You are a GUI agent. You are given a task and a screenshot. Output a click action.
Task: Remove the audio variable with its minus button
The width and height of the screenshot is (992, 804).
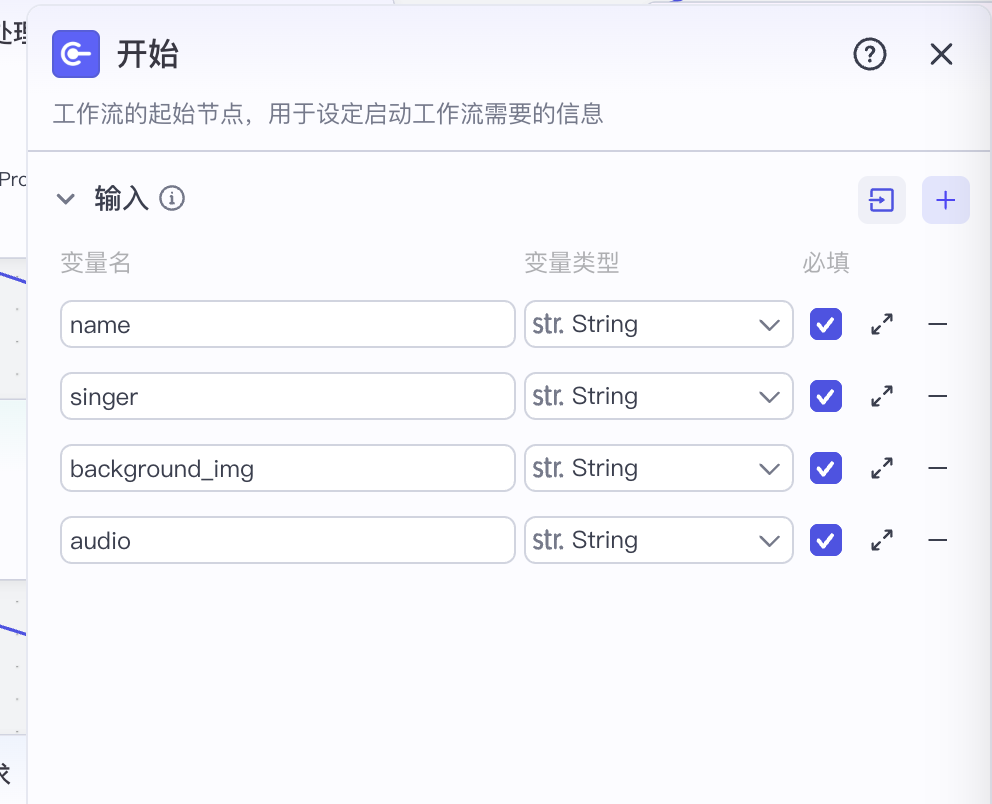click(x=936, y=540)
